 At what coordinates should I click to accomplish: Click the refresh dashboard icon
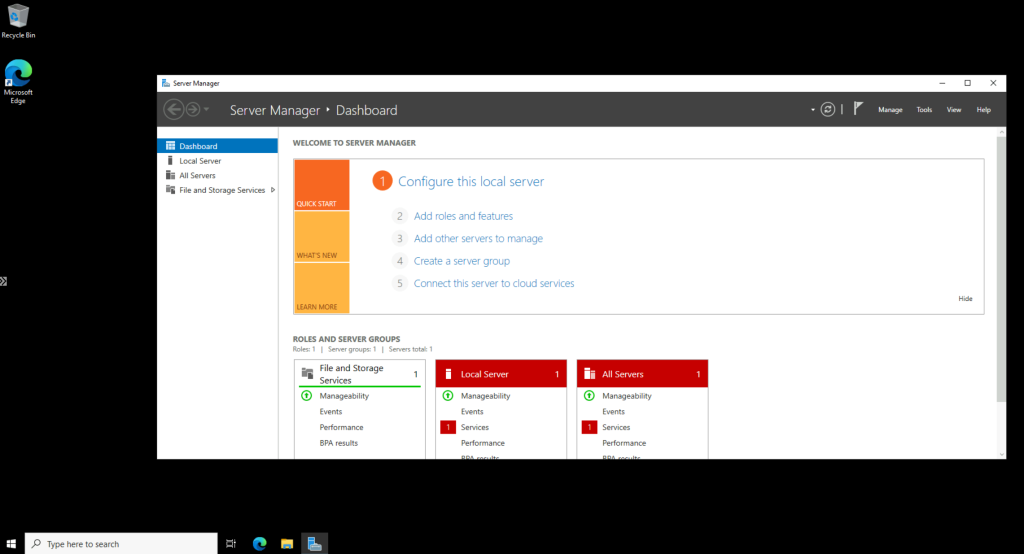pos(827,110)
